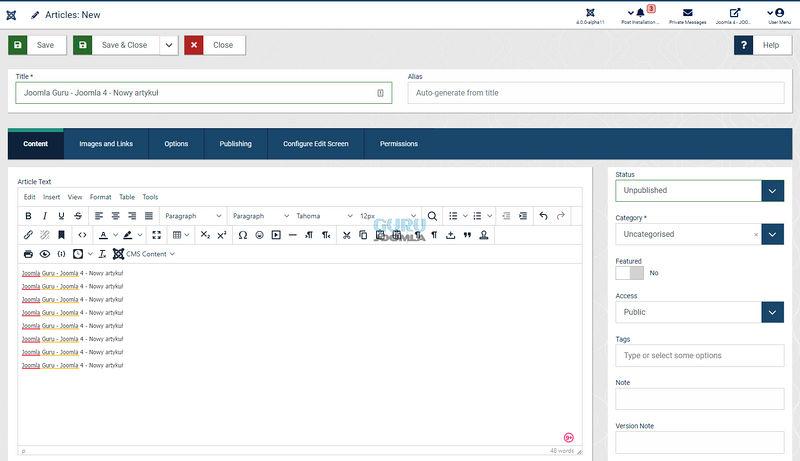
Task: Insert media with the play icon
Action: point(276,235)
